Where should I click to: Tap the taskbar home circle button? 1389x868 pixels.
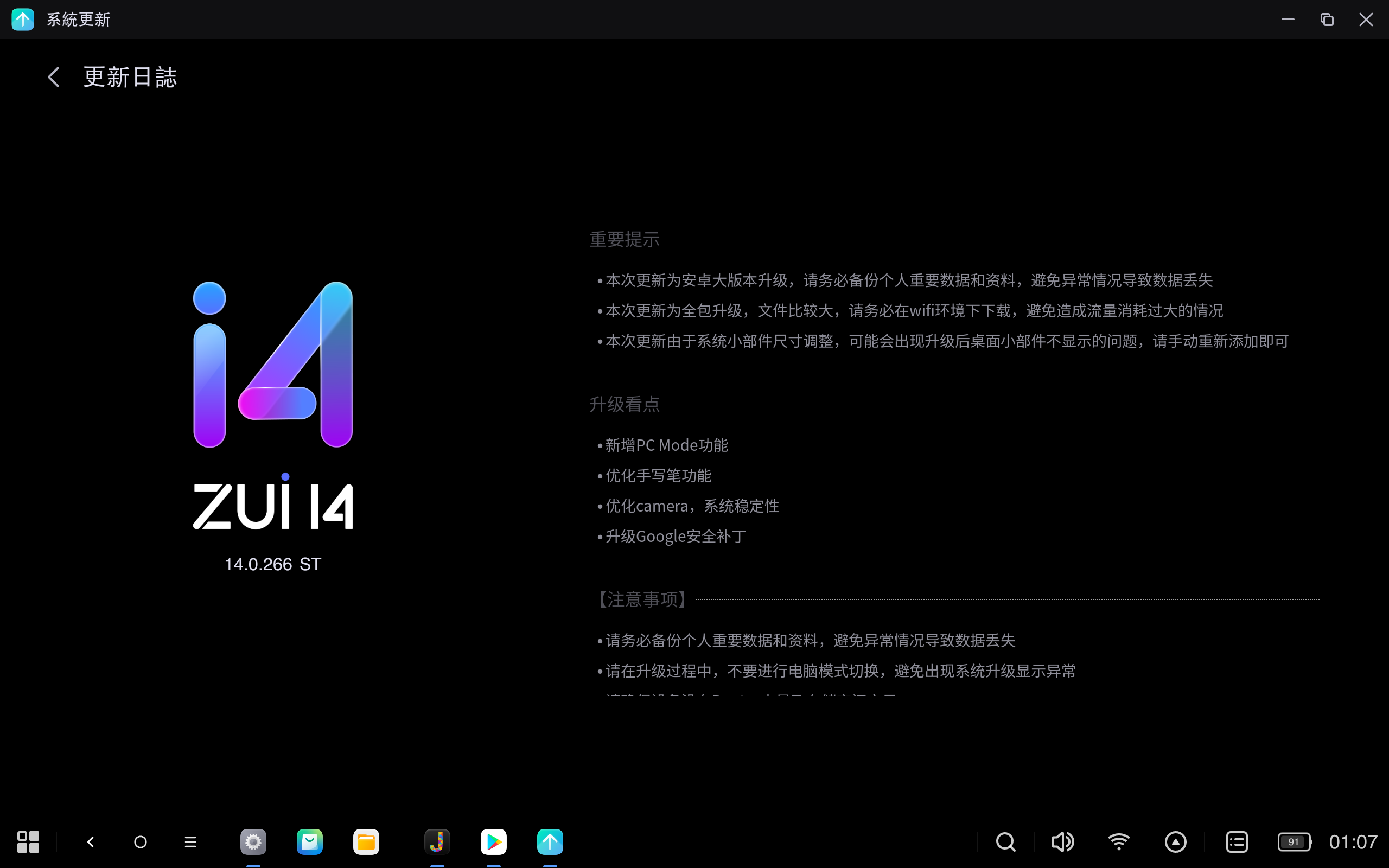pos(140,842)
